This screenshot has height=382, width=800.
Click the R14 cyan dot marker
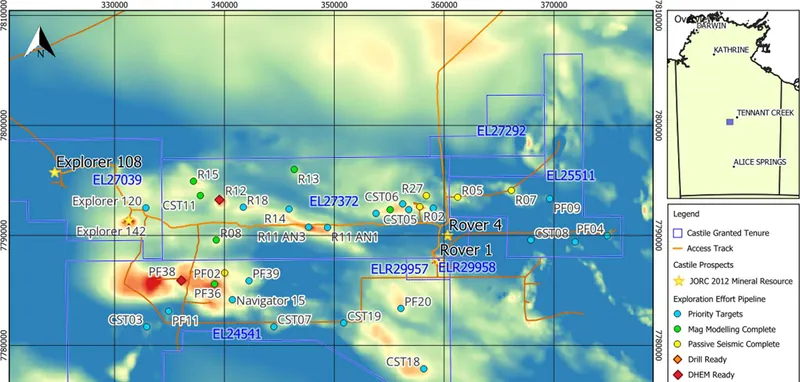click(289, 209)
